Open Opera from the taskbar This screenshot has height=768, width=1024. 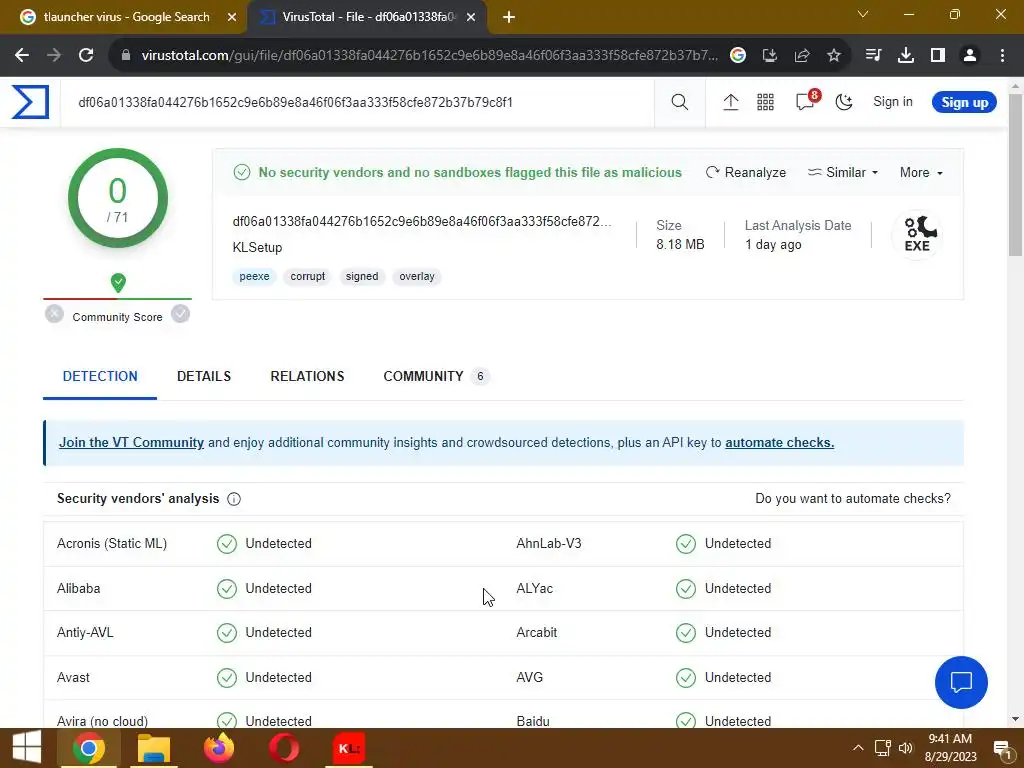point(284,748)
